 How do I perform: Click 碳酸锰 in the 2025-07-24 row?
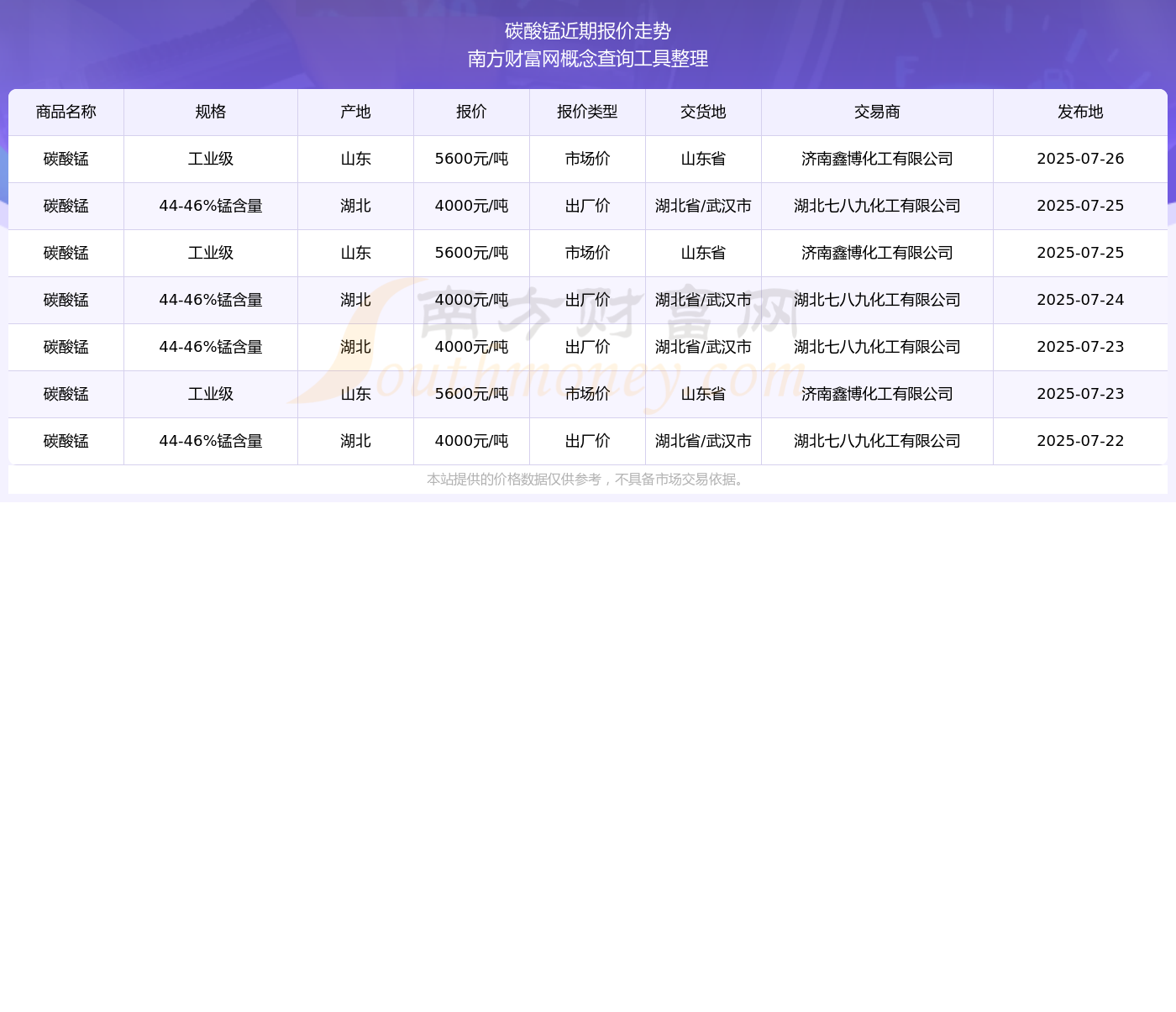click(66, 300)
